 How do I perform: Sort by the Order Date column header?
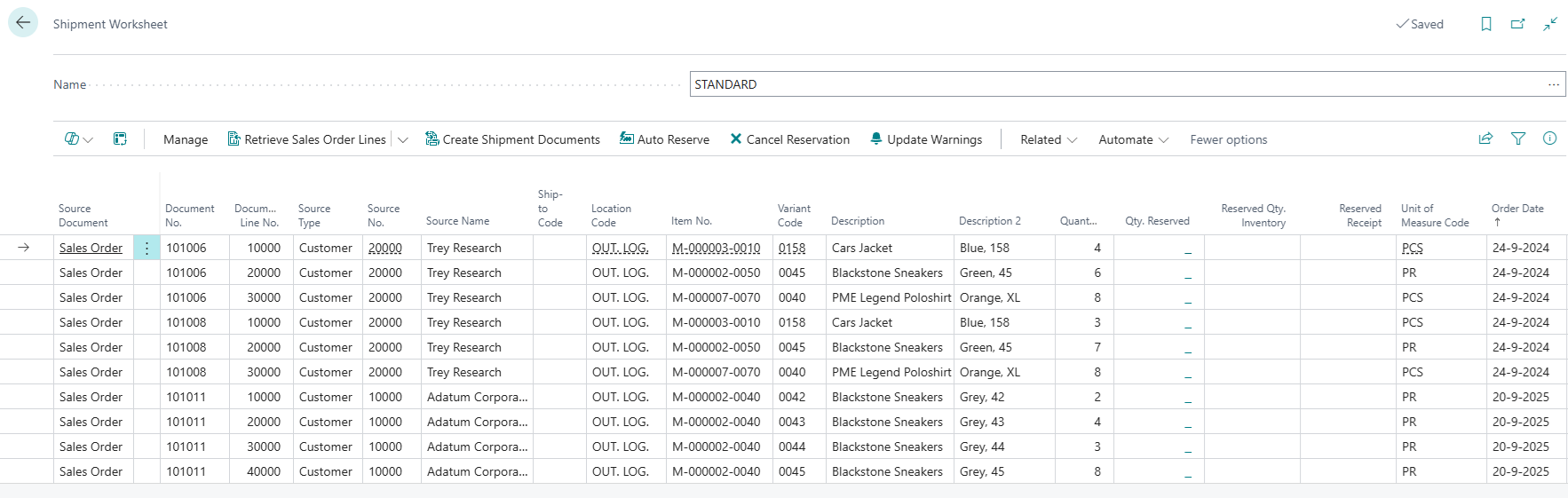[1517, 209]
